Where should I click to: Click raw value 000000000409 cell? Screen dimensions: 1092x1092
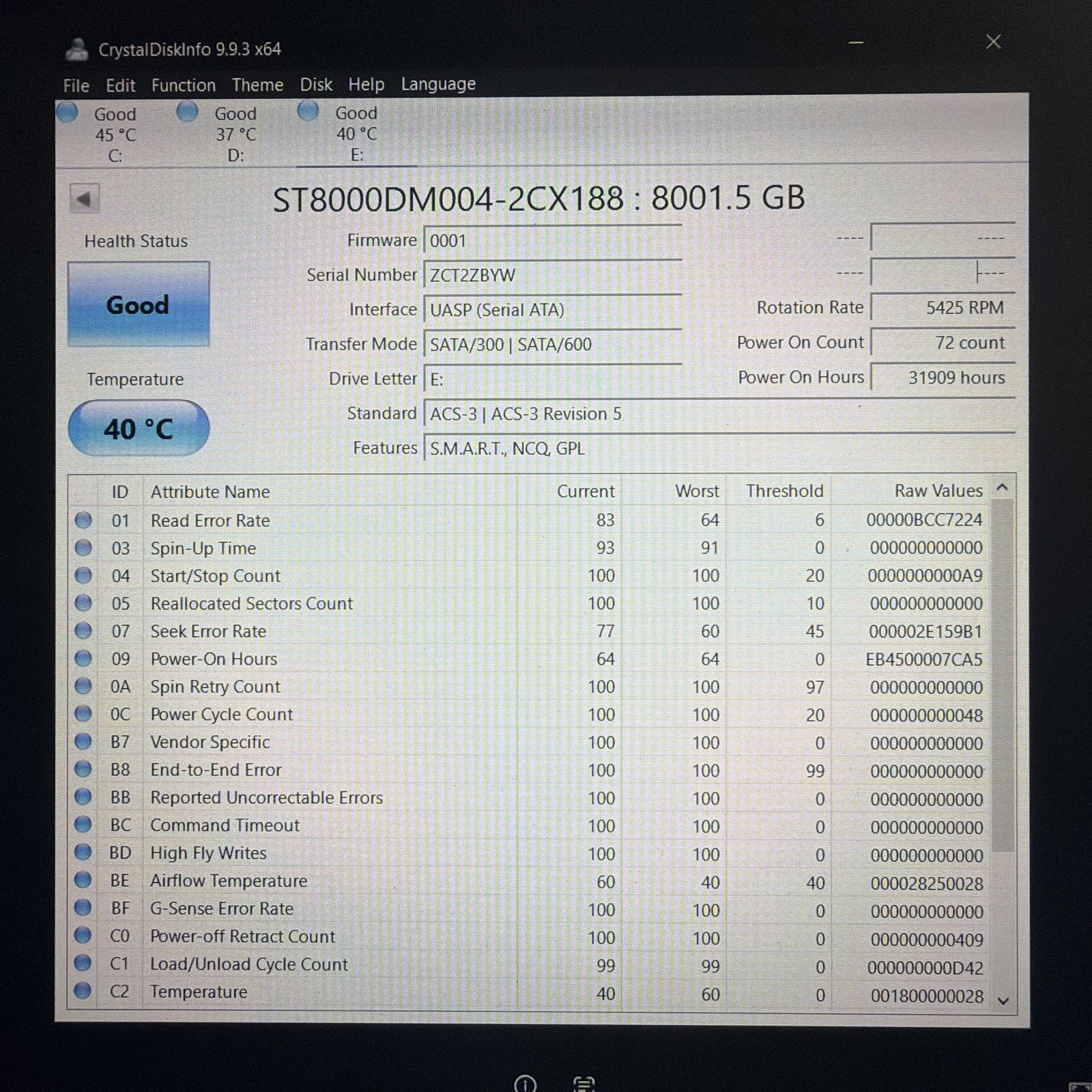click(926, 939)
